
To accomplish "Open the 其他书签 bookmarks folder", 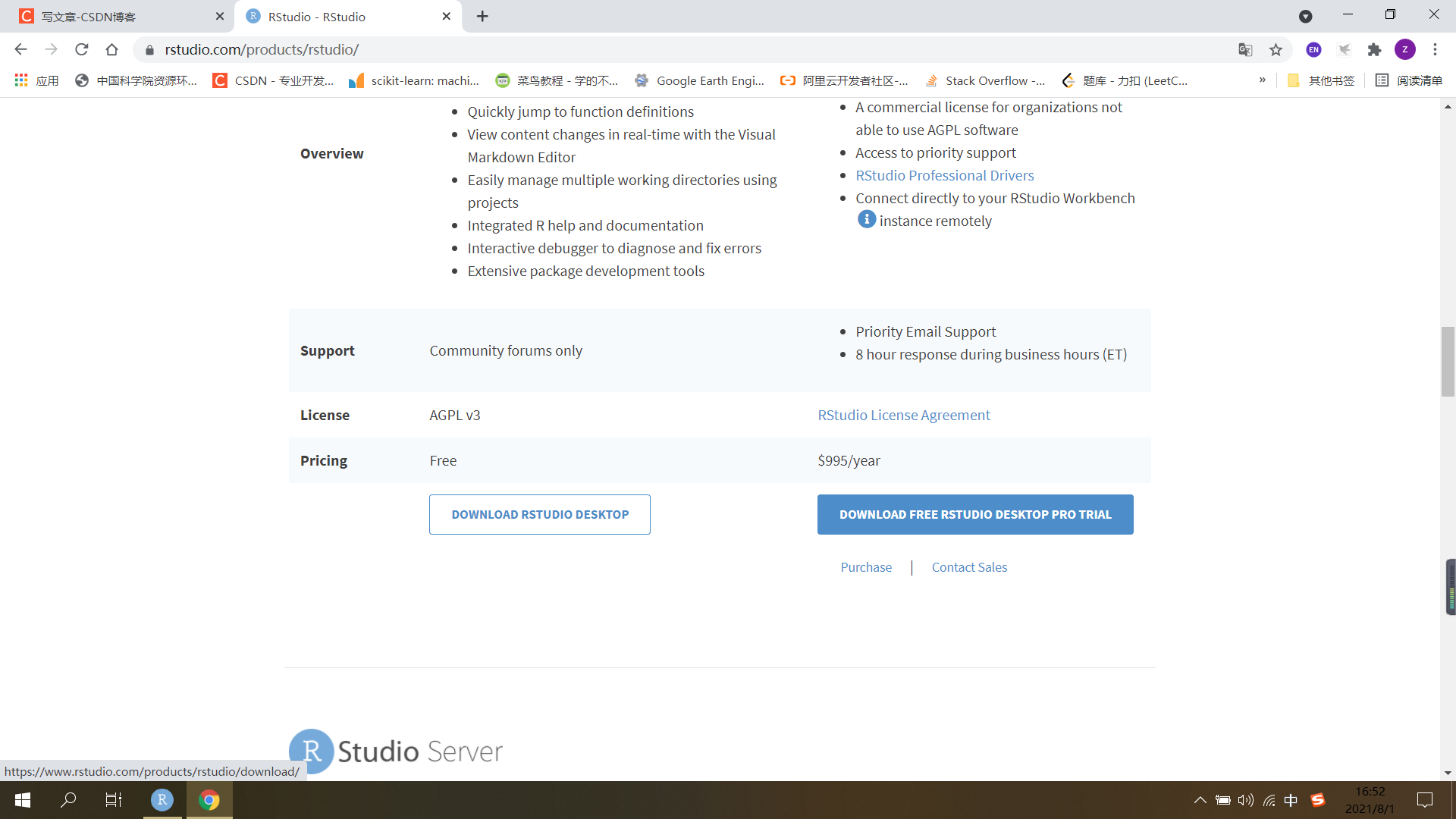I will tap(1321, 80).
